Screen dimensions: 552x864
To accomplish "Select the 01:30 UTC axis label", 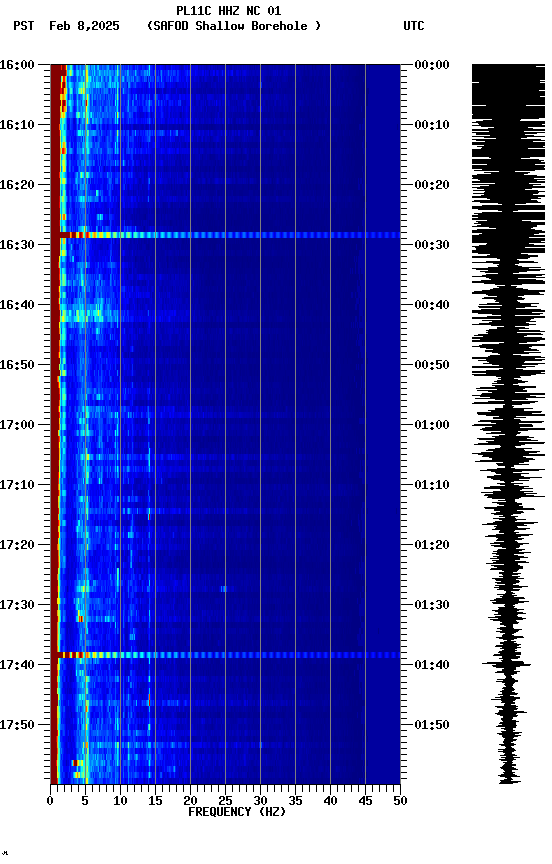I will [x=432, y=606].
